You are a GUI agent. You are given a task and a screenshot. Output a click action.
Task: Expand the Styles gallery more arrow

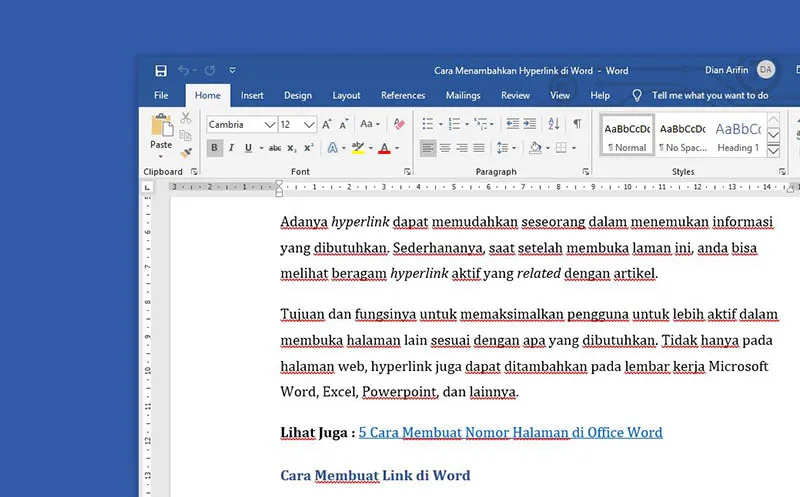point(773,149)
